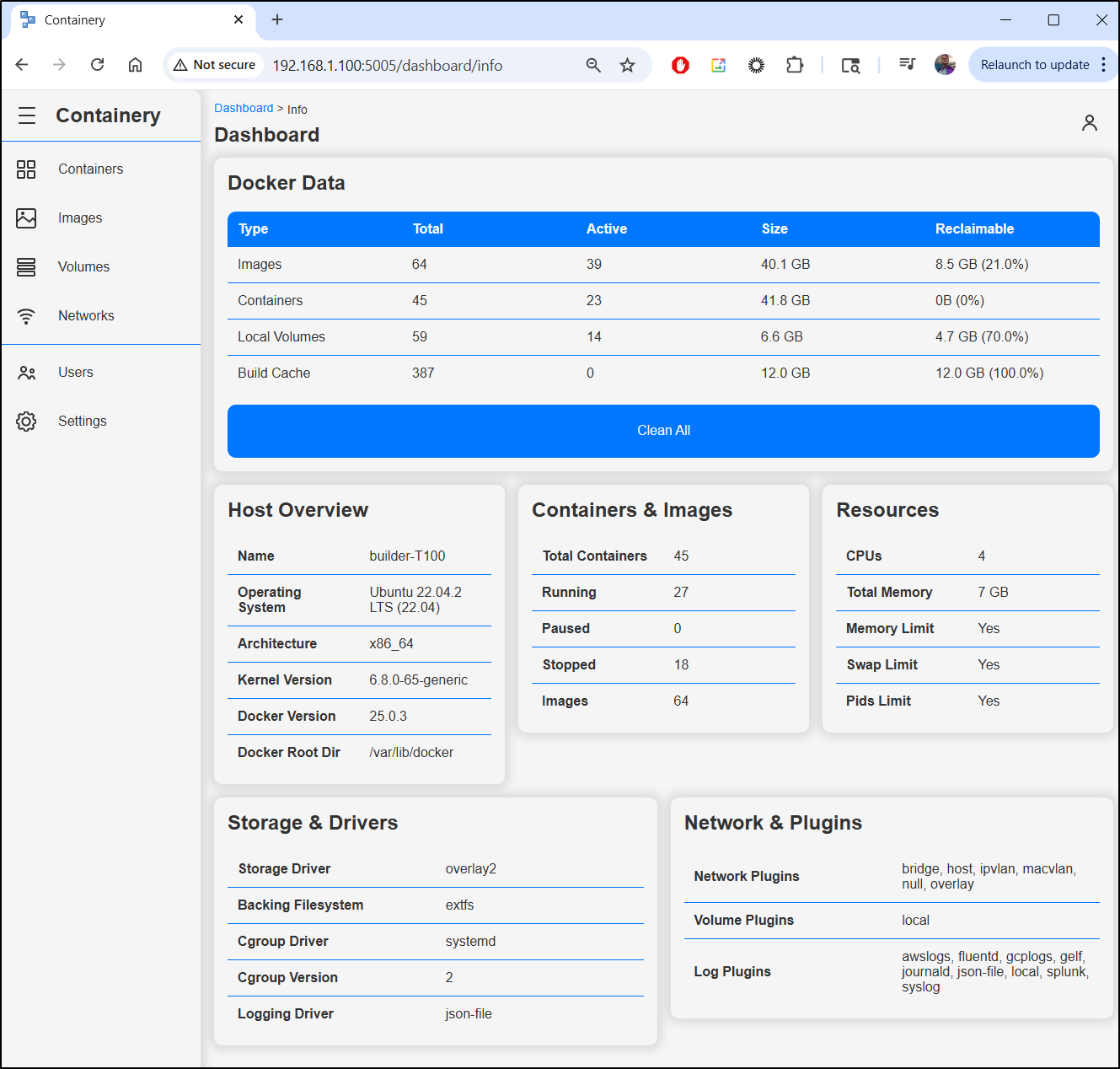This screenshot has height=1069, width=1120.
Task: Select the Containery browser tab
Action: (x=135, y=20)
